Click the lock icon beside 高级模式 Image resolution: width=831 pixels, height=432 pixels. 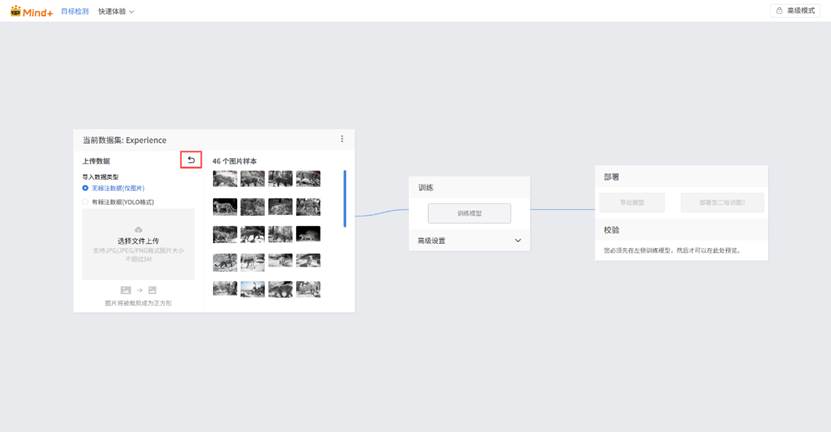coord(777,11)
